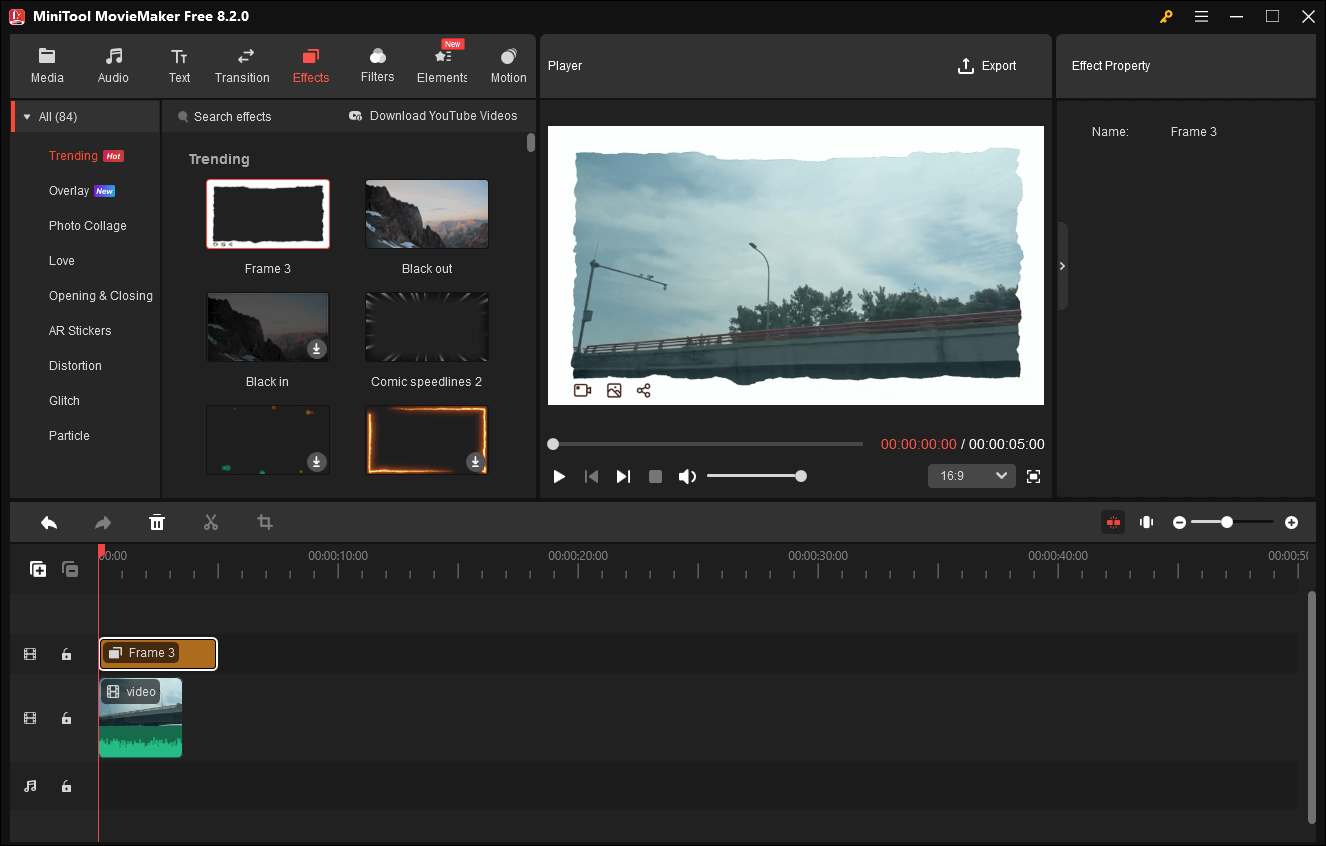
Task: Open the hamburger menu in the title bar
Action: coord(1201,16)
